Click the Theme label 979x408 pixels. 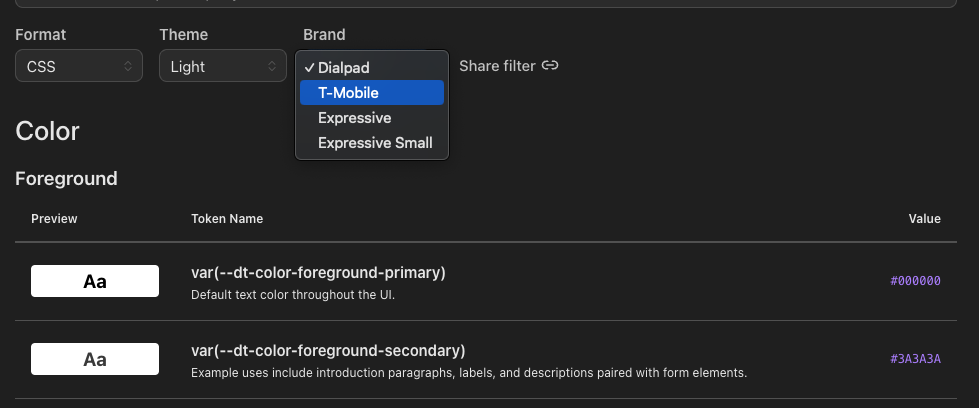click(x=184, y=34)
